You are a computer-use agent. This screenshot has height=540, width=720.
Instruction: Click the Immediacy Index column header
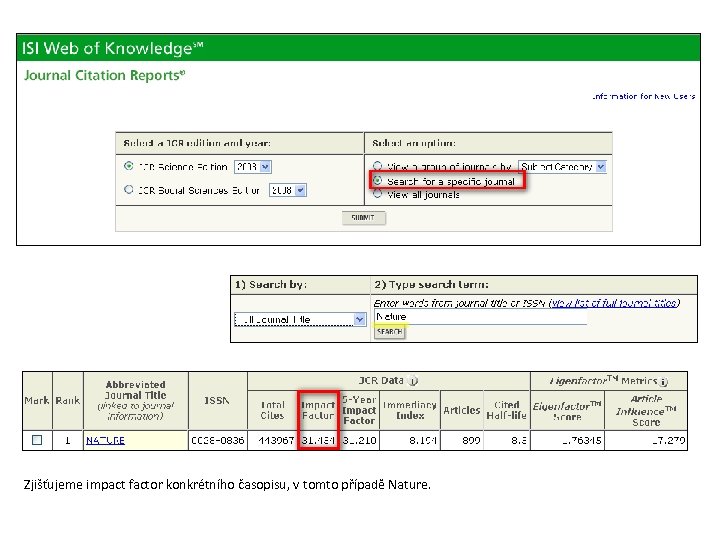coord(410,410)
